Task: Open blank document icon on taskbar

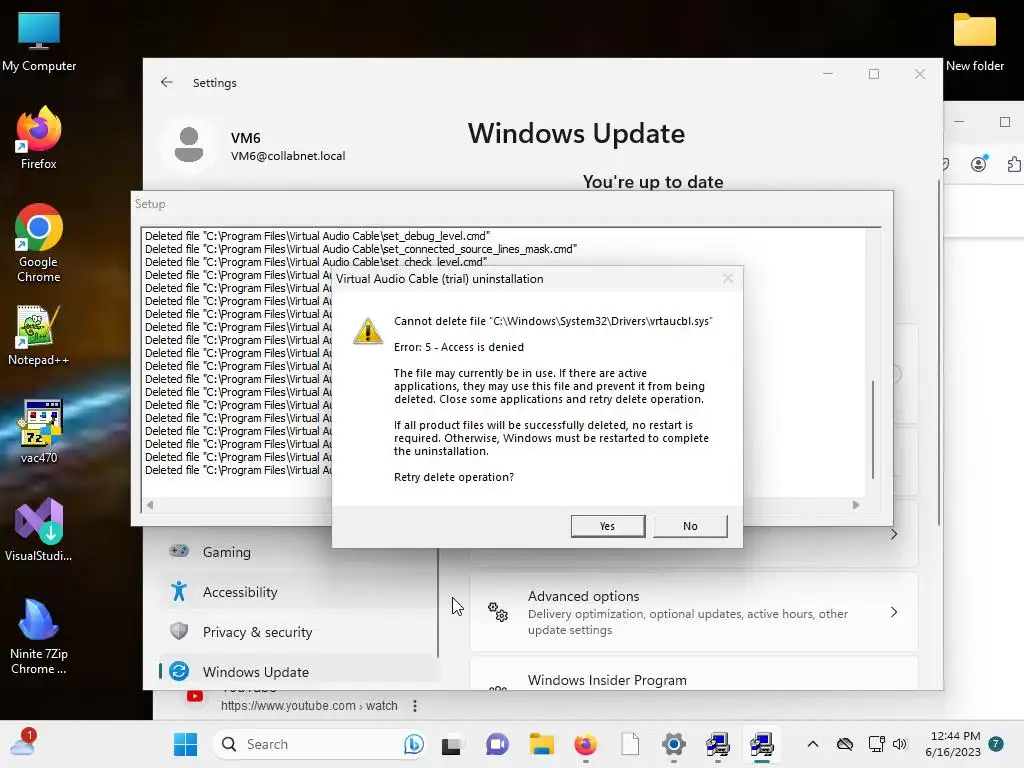Action: (x=630, y=744)
